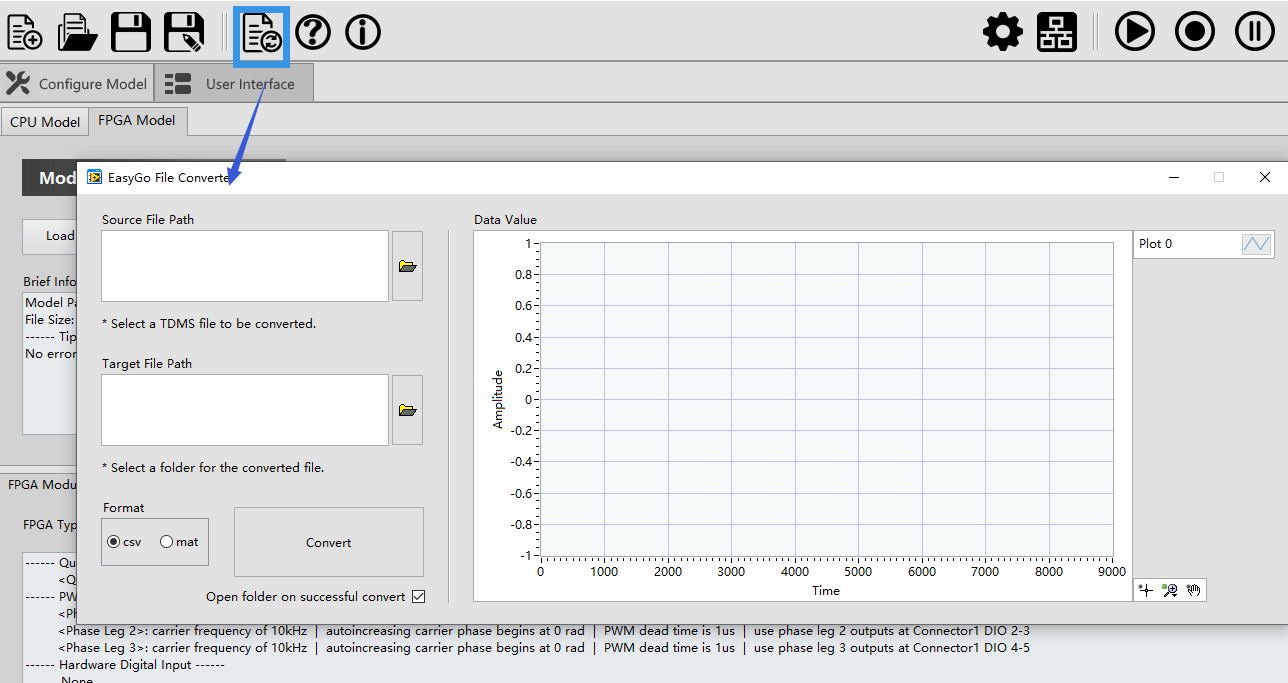Close the EasyGo File Converter window

(x=1265, y=177)
